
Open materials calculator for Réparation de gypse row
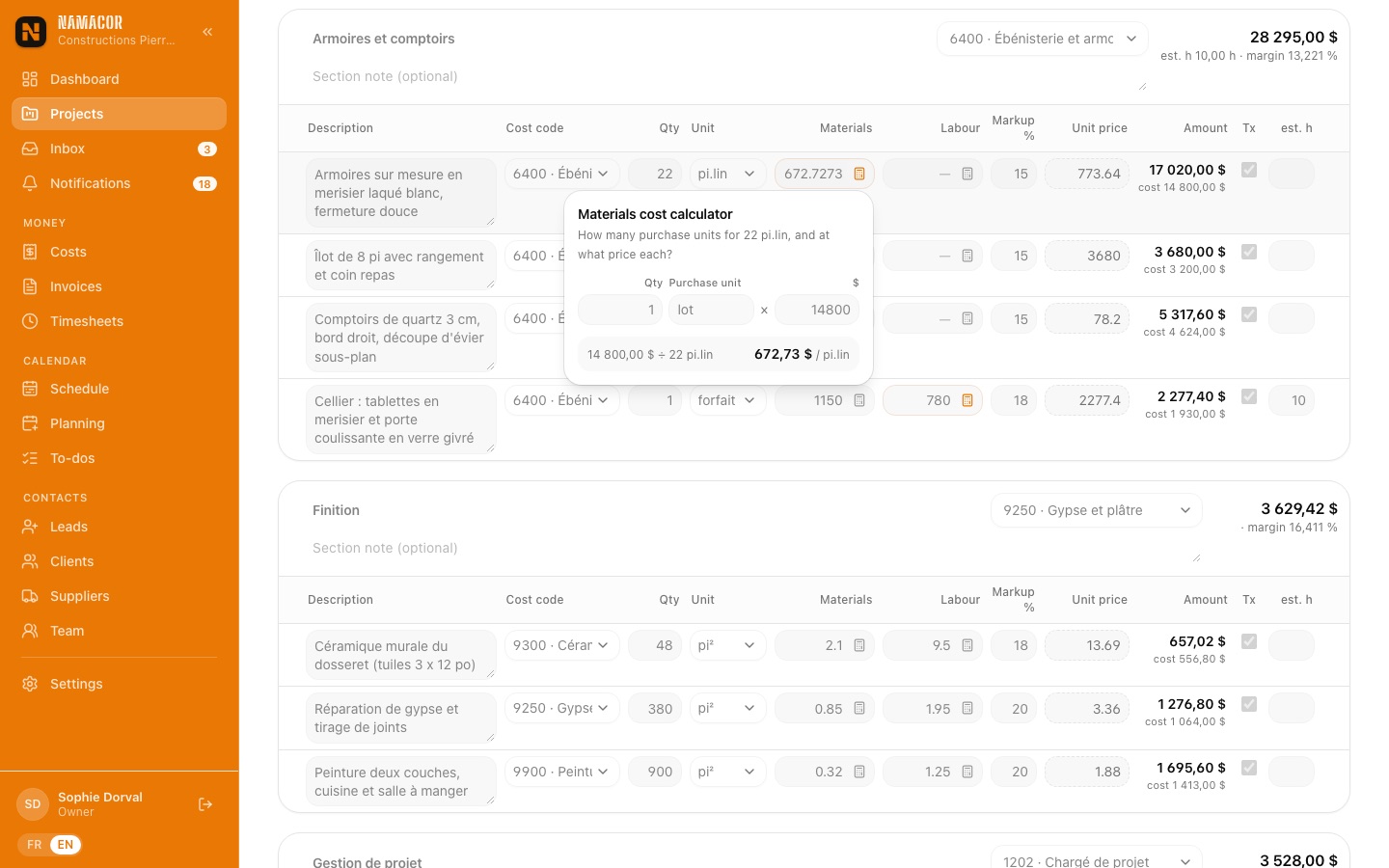859,708
